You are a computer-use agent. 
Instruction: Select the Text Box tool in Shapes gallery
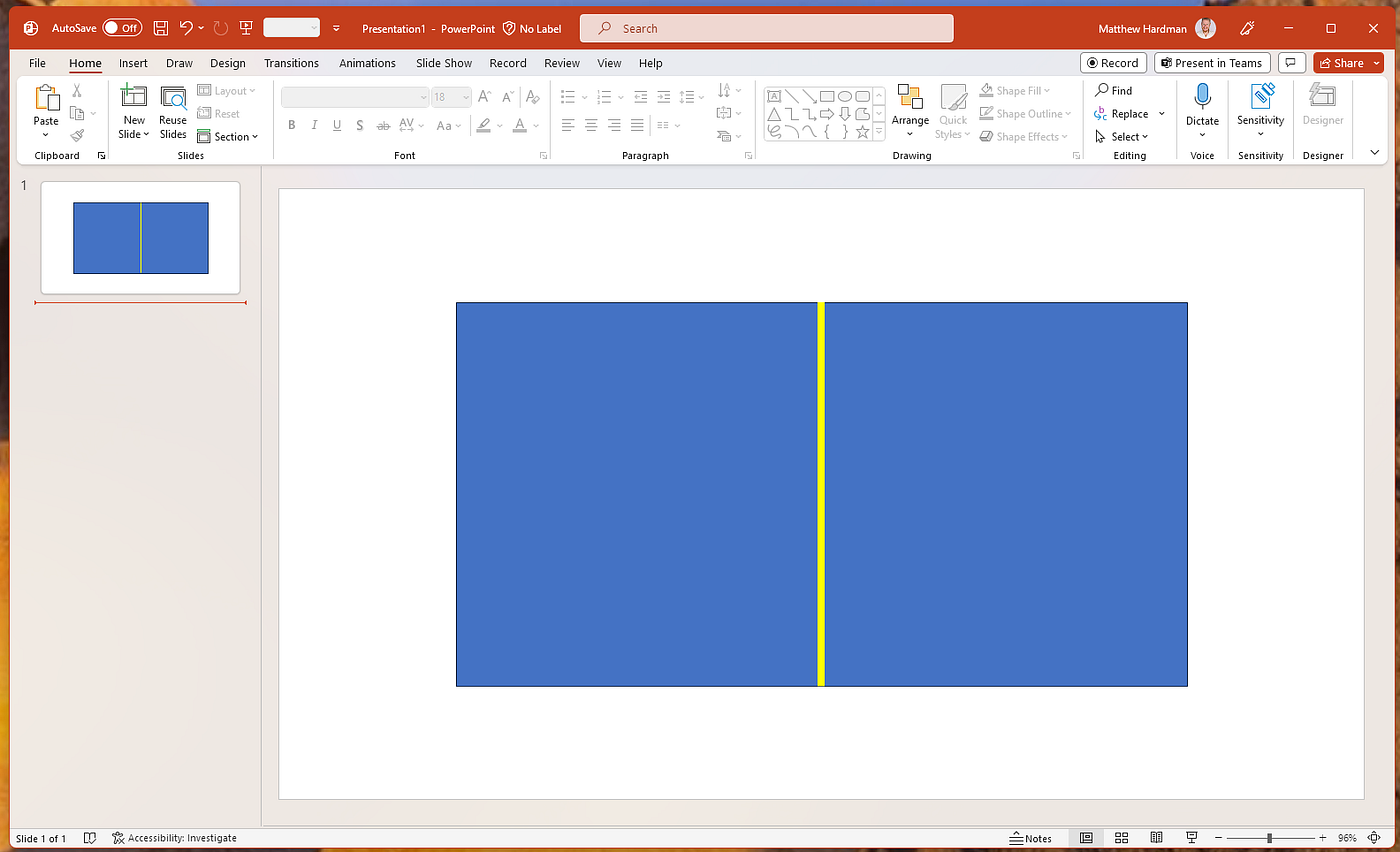coord(773,96)
